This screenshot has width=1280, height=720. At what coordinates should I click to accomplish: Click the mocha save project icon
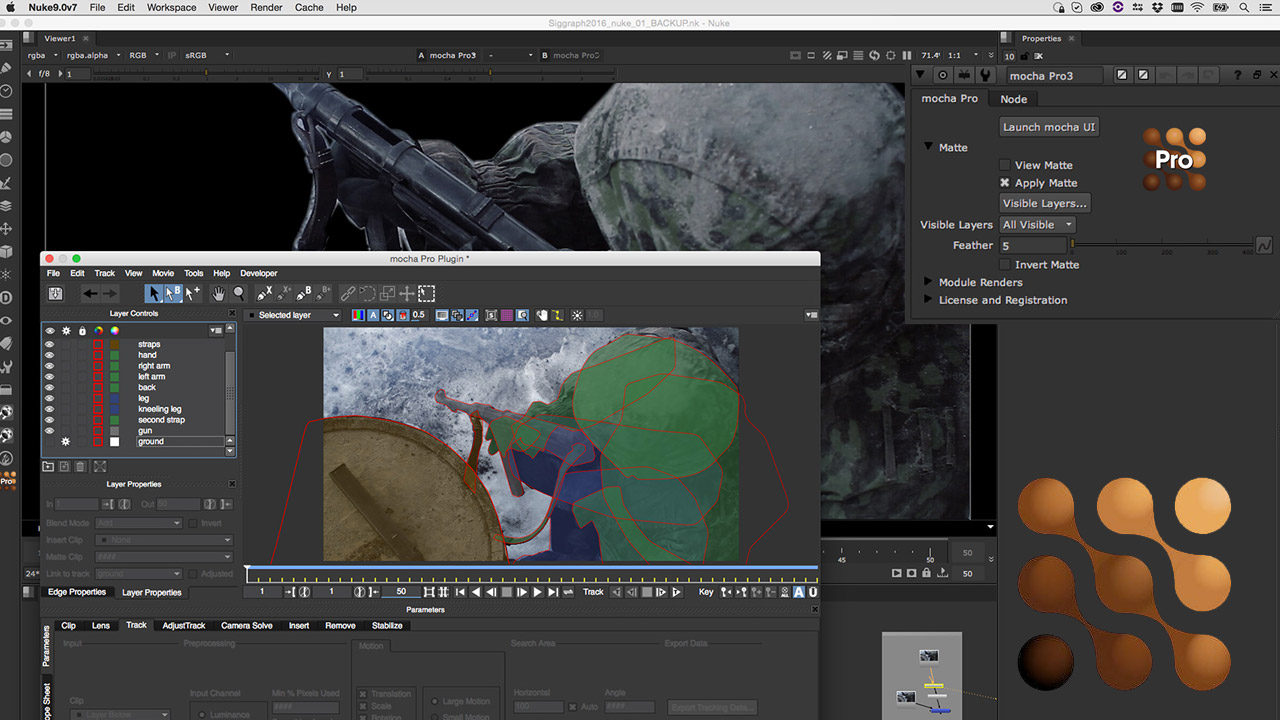tap(56, 293)
